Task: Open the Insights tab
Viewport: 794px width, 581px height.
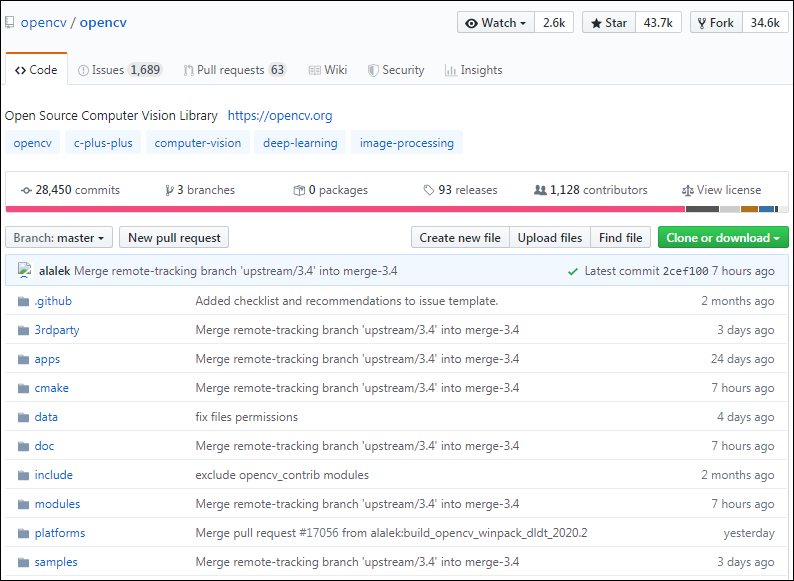Action: pos(473,70)
